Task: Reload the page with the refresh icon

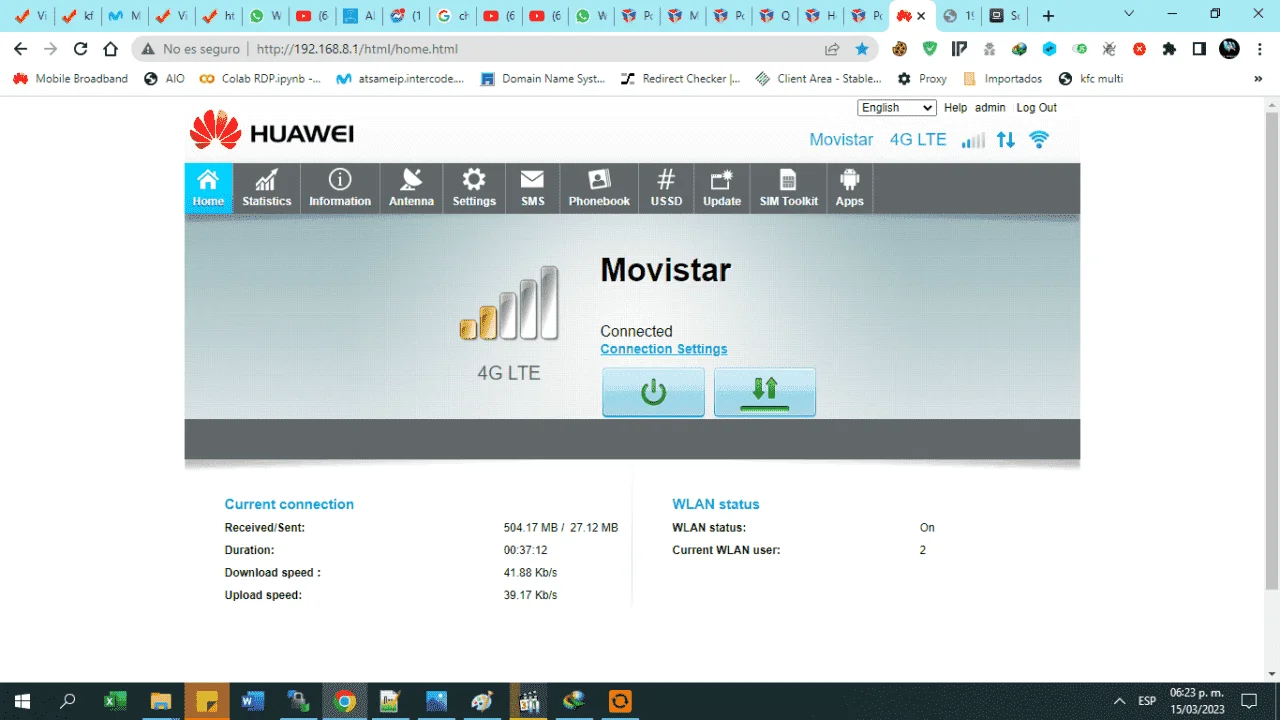Action: (x=81, y=48)
